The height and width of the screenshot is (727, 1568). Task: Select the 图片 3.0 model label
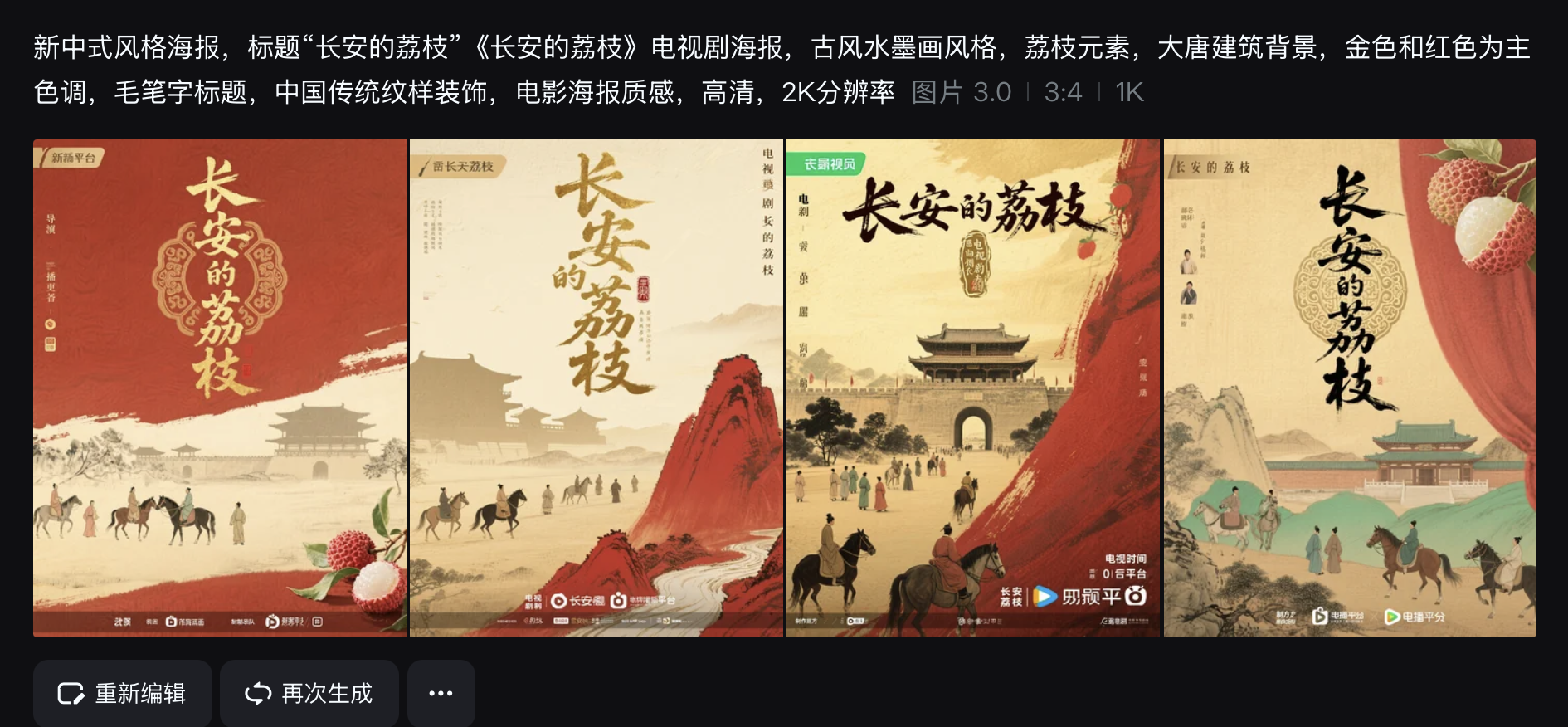coord(962,92)
